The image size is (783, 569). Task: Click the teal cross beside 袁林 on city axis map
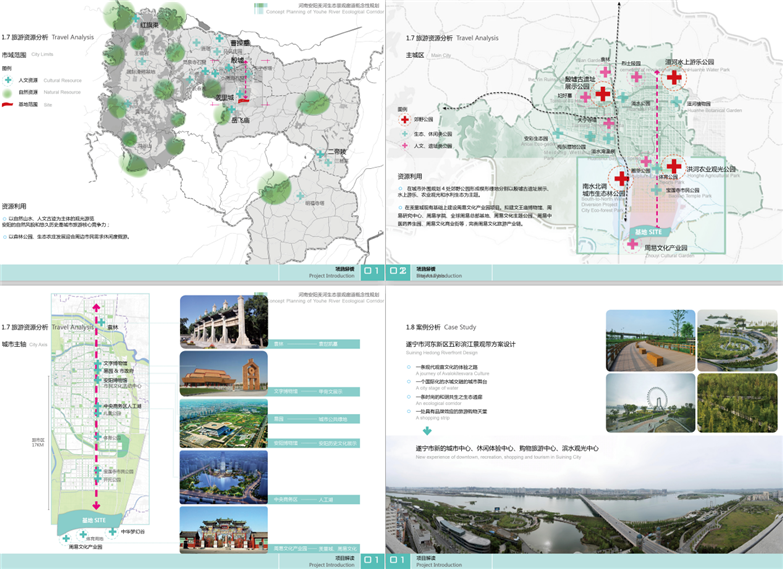click(101, 322)
